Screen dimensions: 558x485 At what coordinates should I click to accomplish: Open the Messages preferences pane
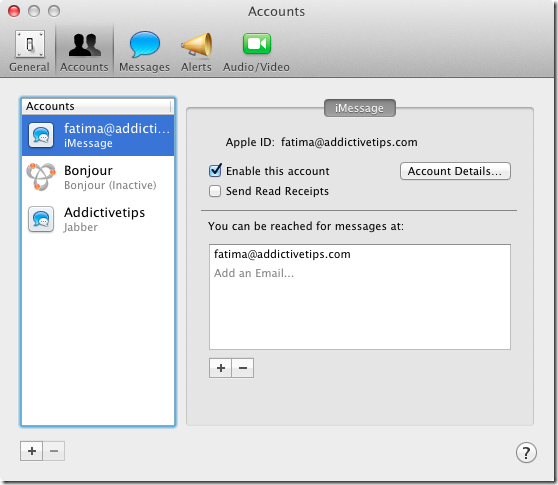pyautogui.click(x=144, y=51)
